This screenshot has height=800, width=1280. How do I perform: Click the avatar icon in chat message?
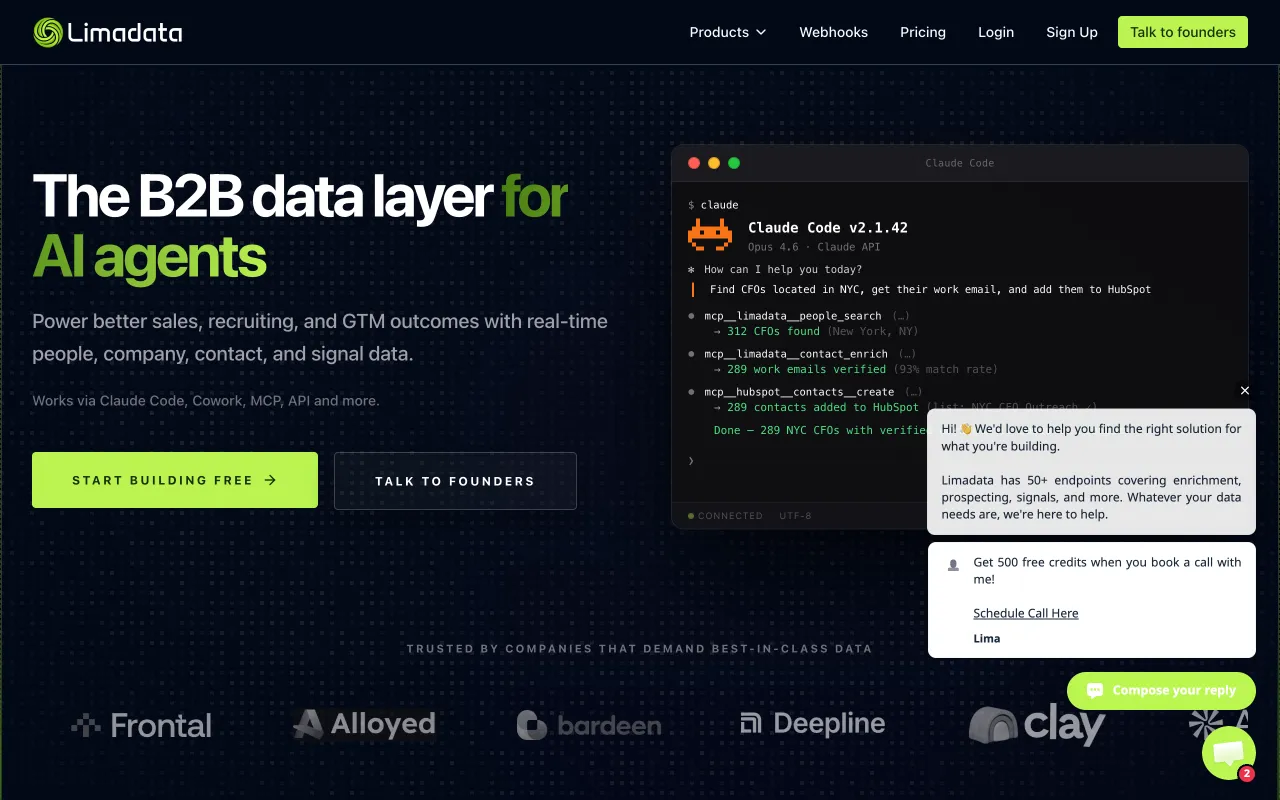coord(953,565)
